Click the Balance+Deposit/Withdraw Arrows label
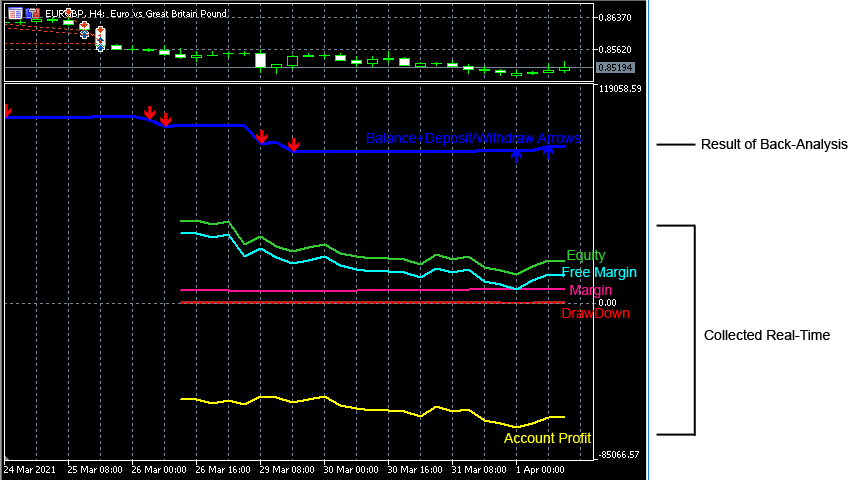The height and width of the screenshot is (480, 863). click(x=473, y=138)
